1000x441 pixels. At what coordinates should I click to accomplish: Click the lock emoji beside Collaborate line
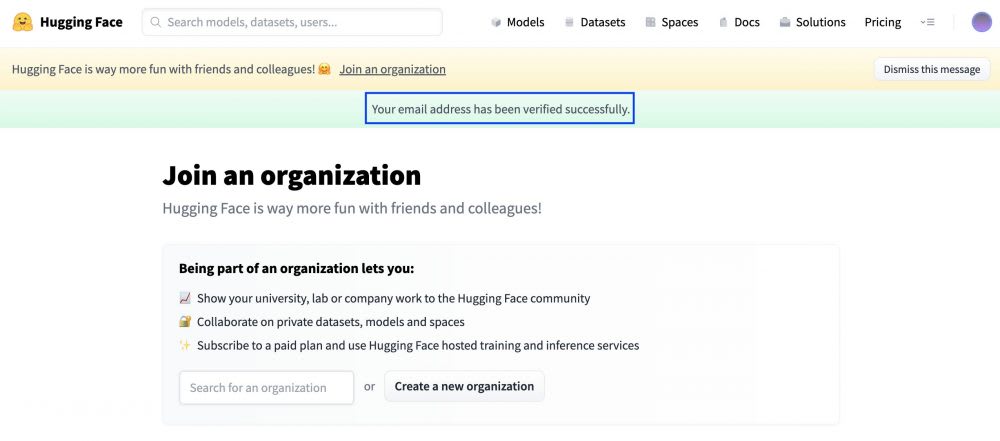tap(185, 322)
